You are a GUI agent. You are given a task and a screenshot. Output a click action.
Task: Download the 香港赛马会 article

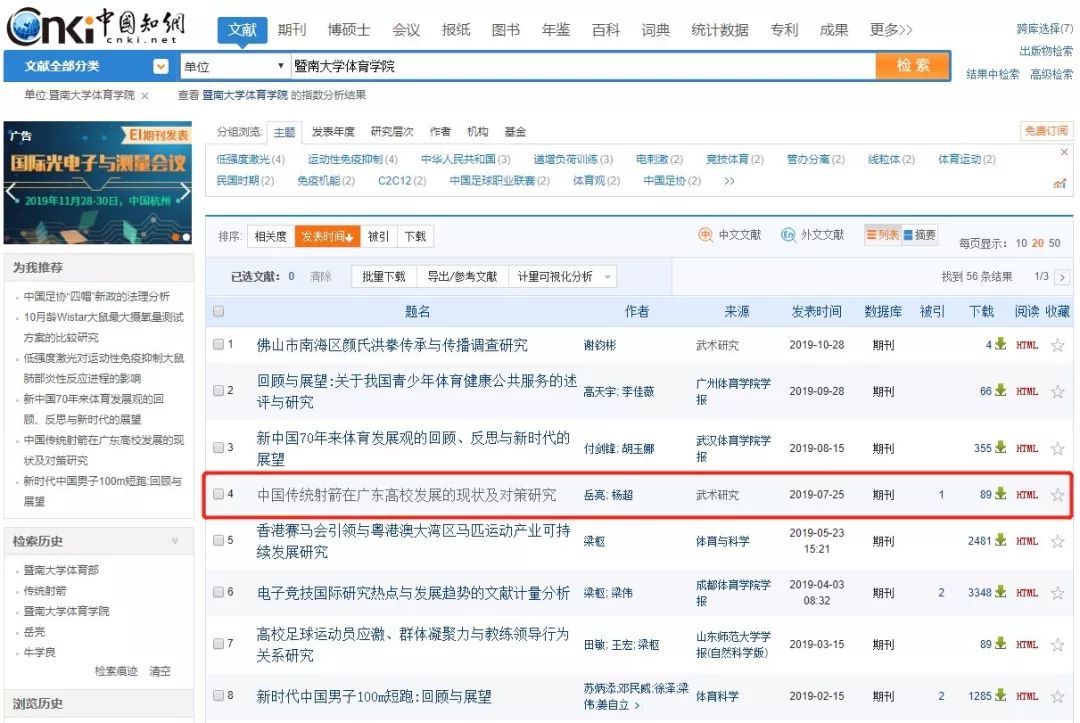(x=1000, y=541)
